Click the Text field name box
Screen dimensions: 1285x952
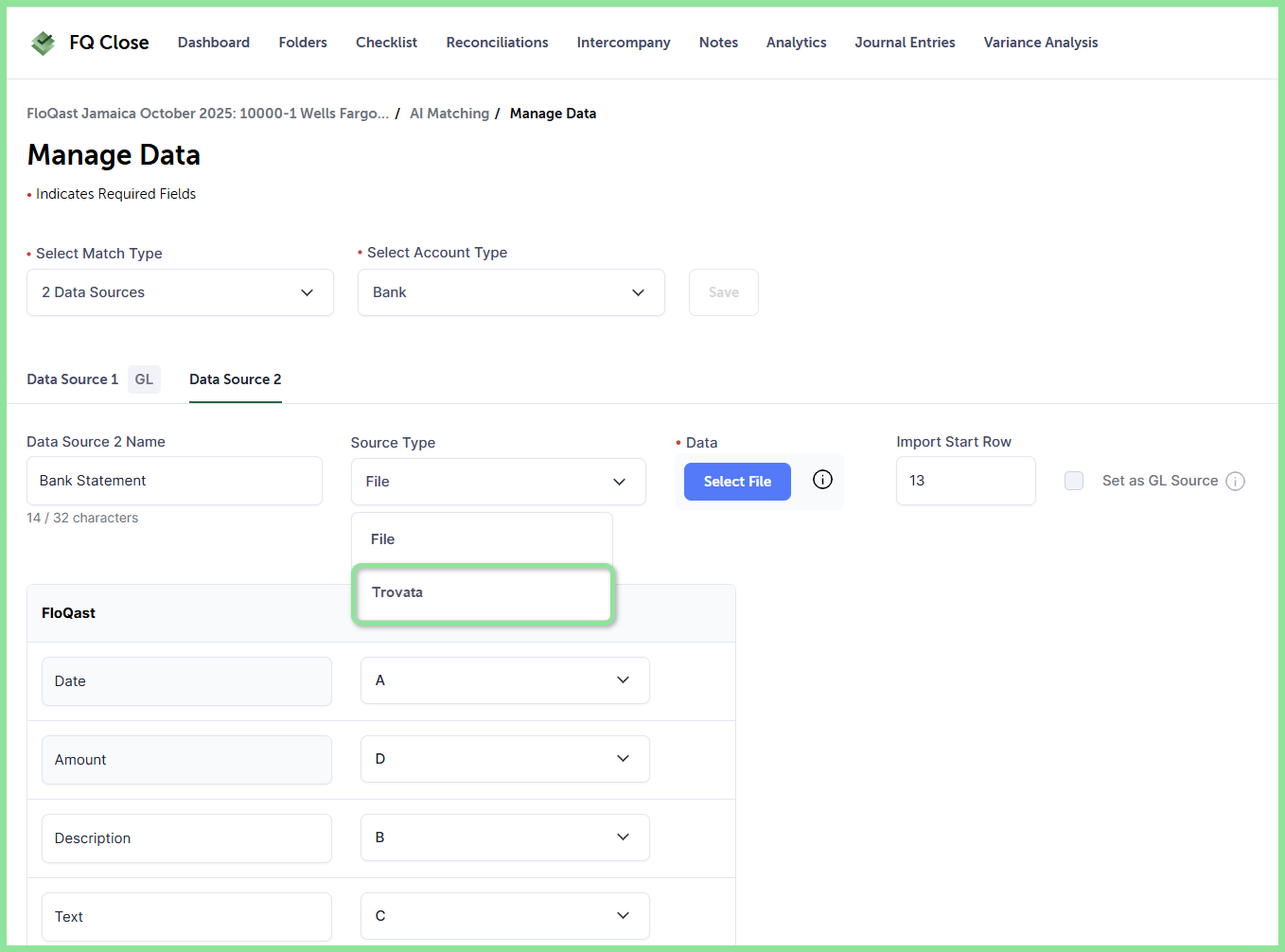[186, 917]
